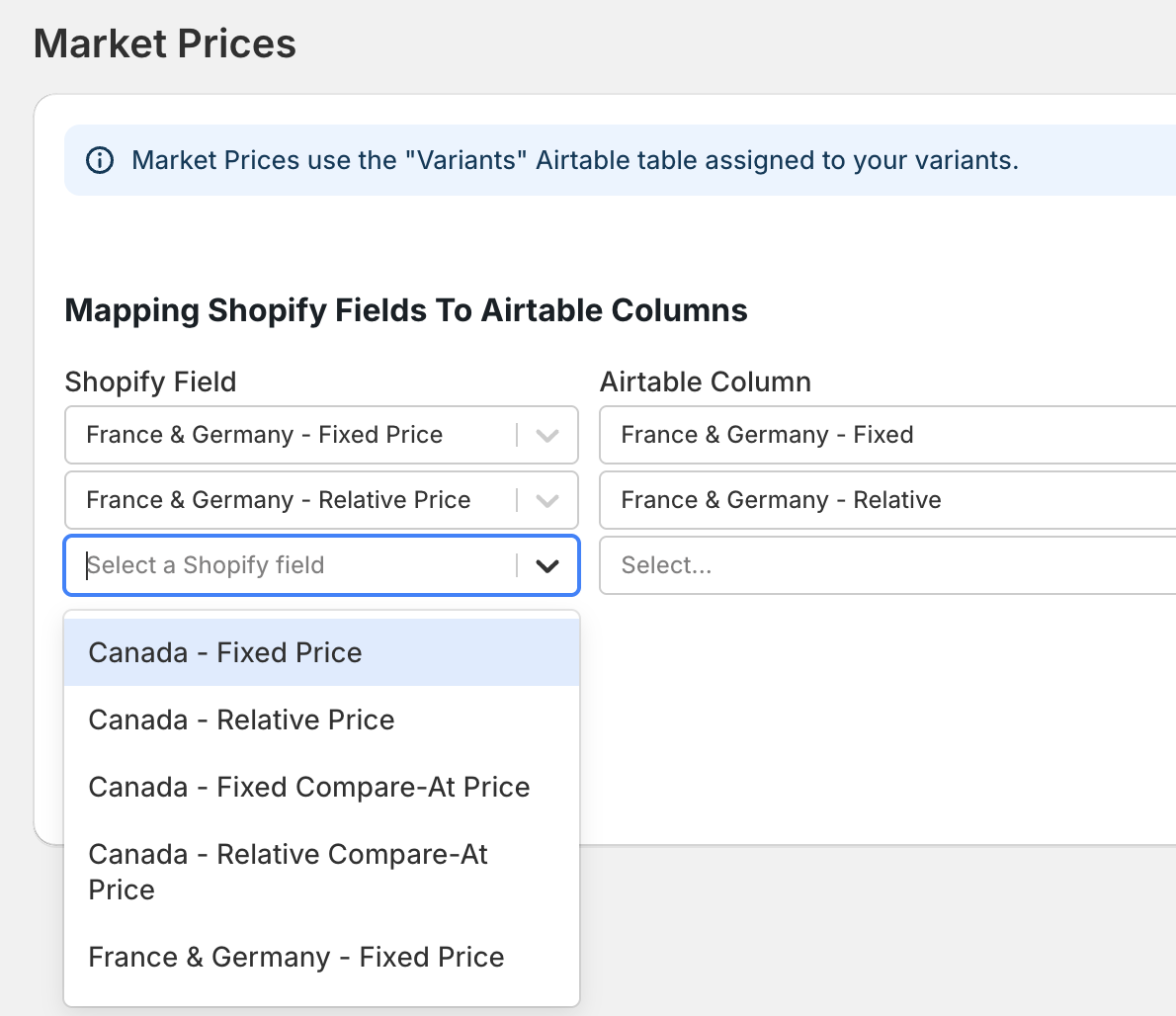This screenshot has height=1016, width=1176.
Task: Click chevron arrow of France & Germany Fixed Price field
Action: click(547, 435)
